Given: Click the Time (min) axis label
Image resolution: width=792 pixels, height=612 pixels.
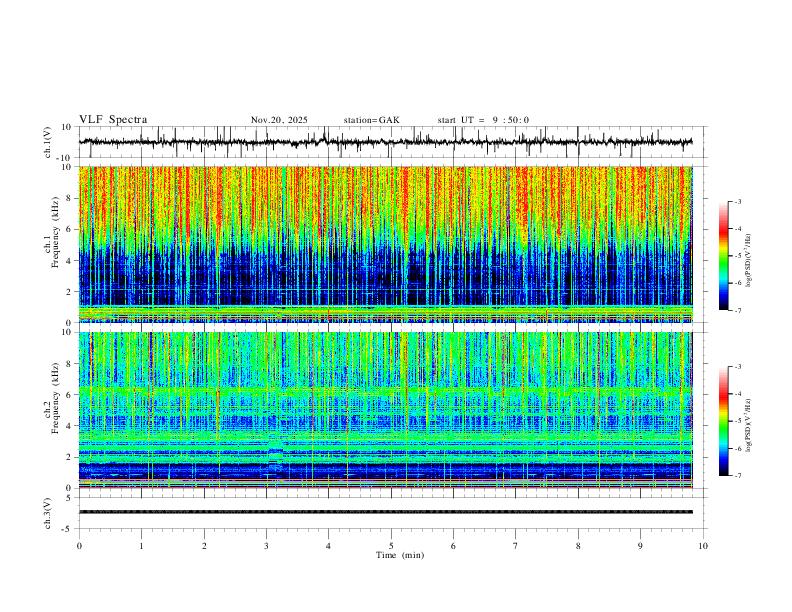Looking at the screenshot, I should pyautogui.click(x=400, y=555).
